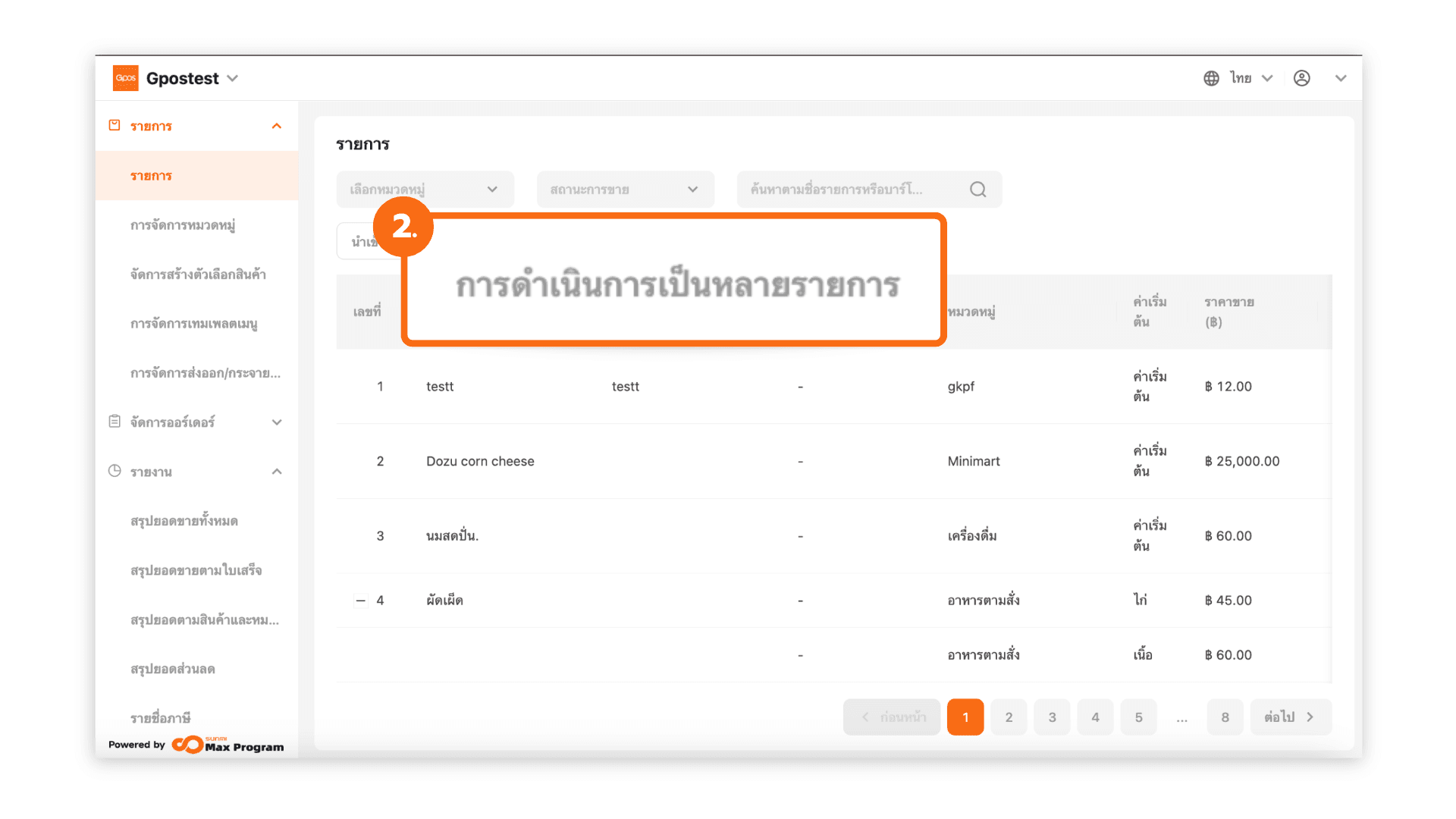Collapse the รายงาน sidebar section
Viewport: 1456px width, 819px height.
[277, 472]
